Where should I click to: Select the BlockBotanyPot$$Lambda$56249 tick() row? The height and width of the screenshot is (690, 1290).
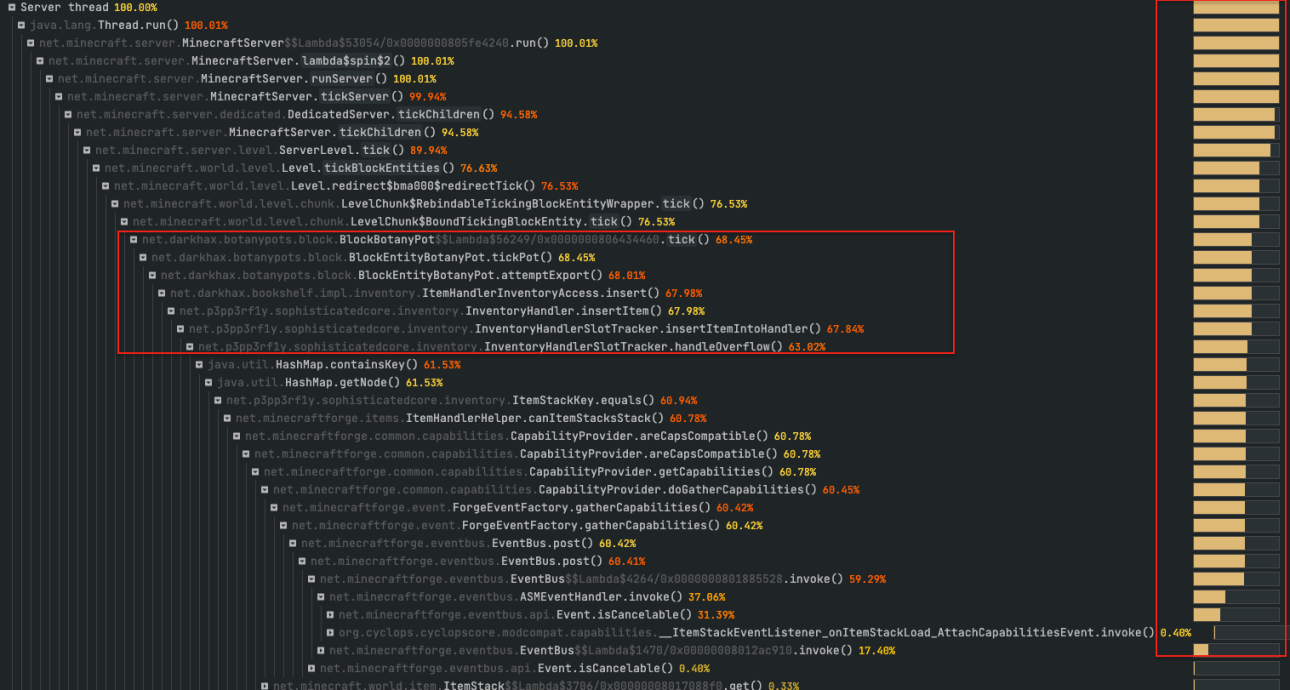coord(447,240)
